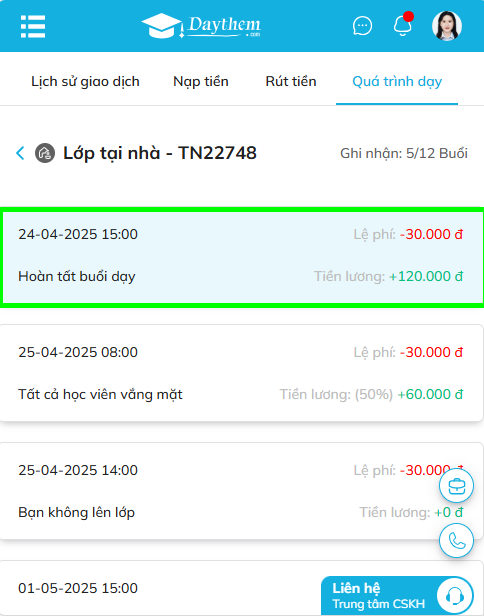
Task: Click the Daythem logo
Action: 201,26
